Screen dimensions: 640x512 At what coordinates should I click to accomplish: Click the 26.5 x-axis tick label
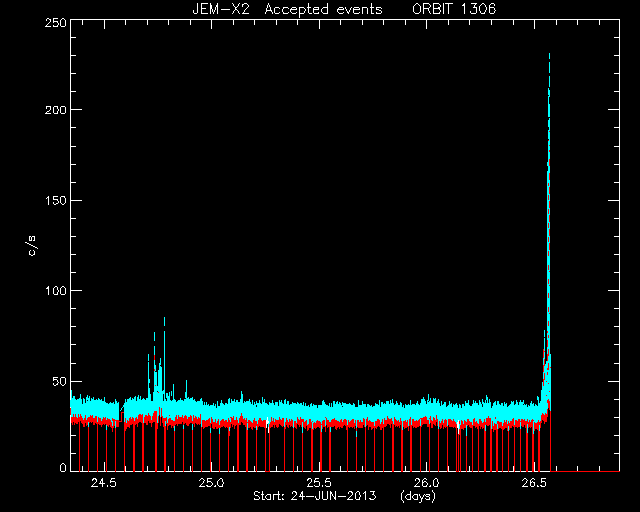click(x=533, y=483)
